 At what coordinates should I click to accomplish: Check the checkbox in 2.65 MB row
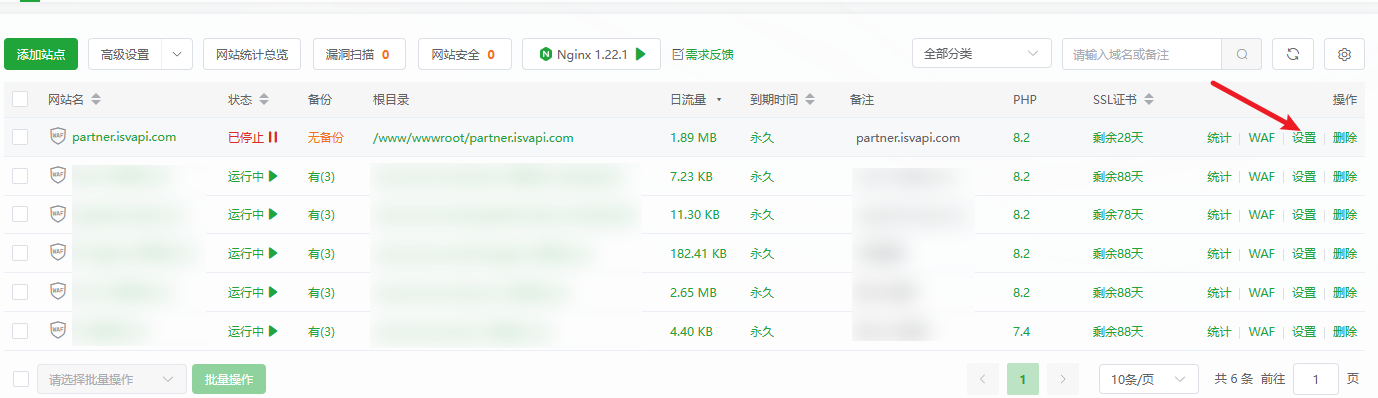[20, 292]
